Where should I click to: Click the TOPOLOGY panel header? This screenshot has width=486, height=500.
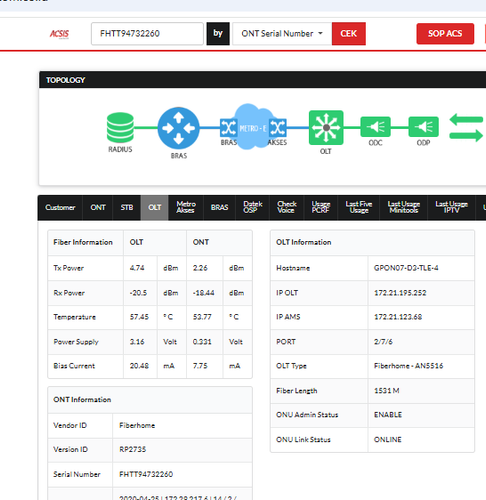point(262,80)
